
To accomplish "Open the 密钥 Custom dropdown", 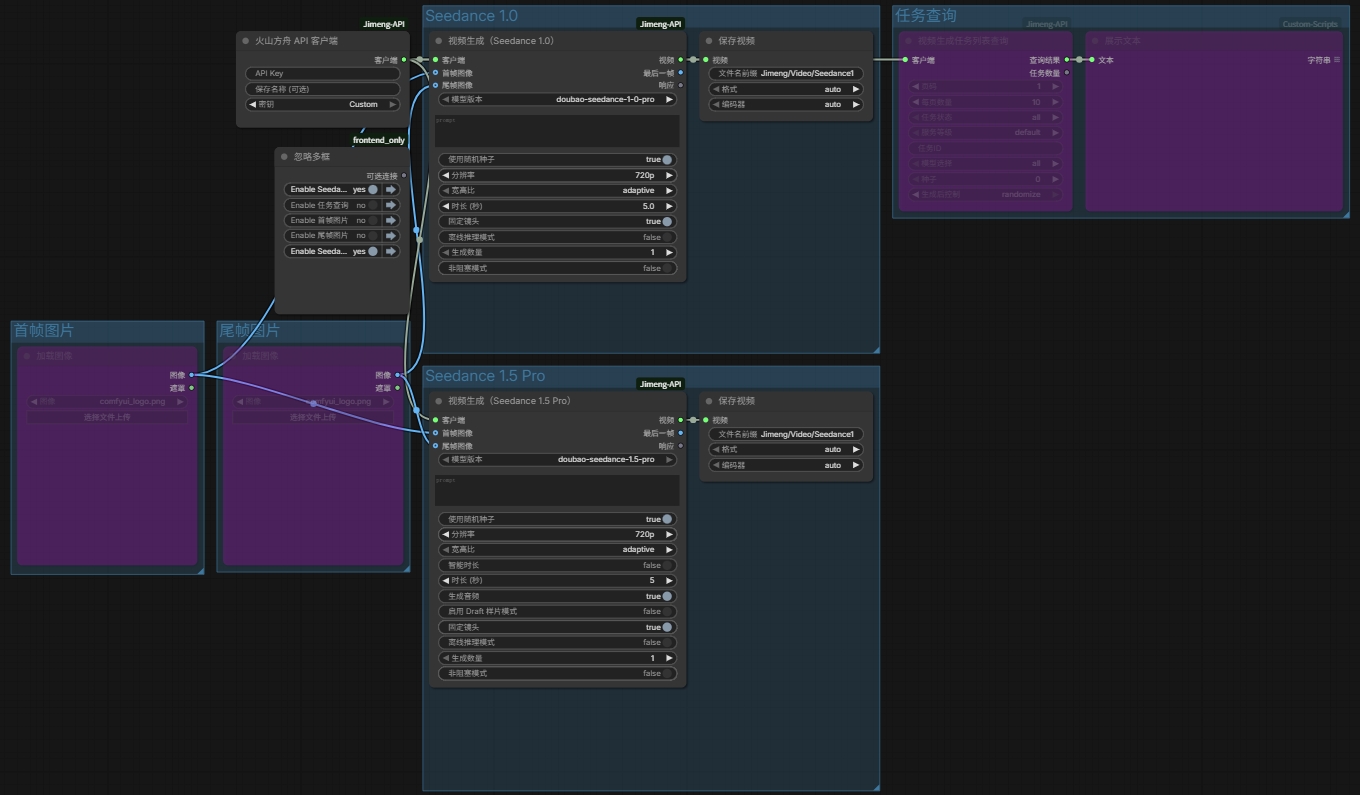I will [x=322, y=104].
